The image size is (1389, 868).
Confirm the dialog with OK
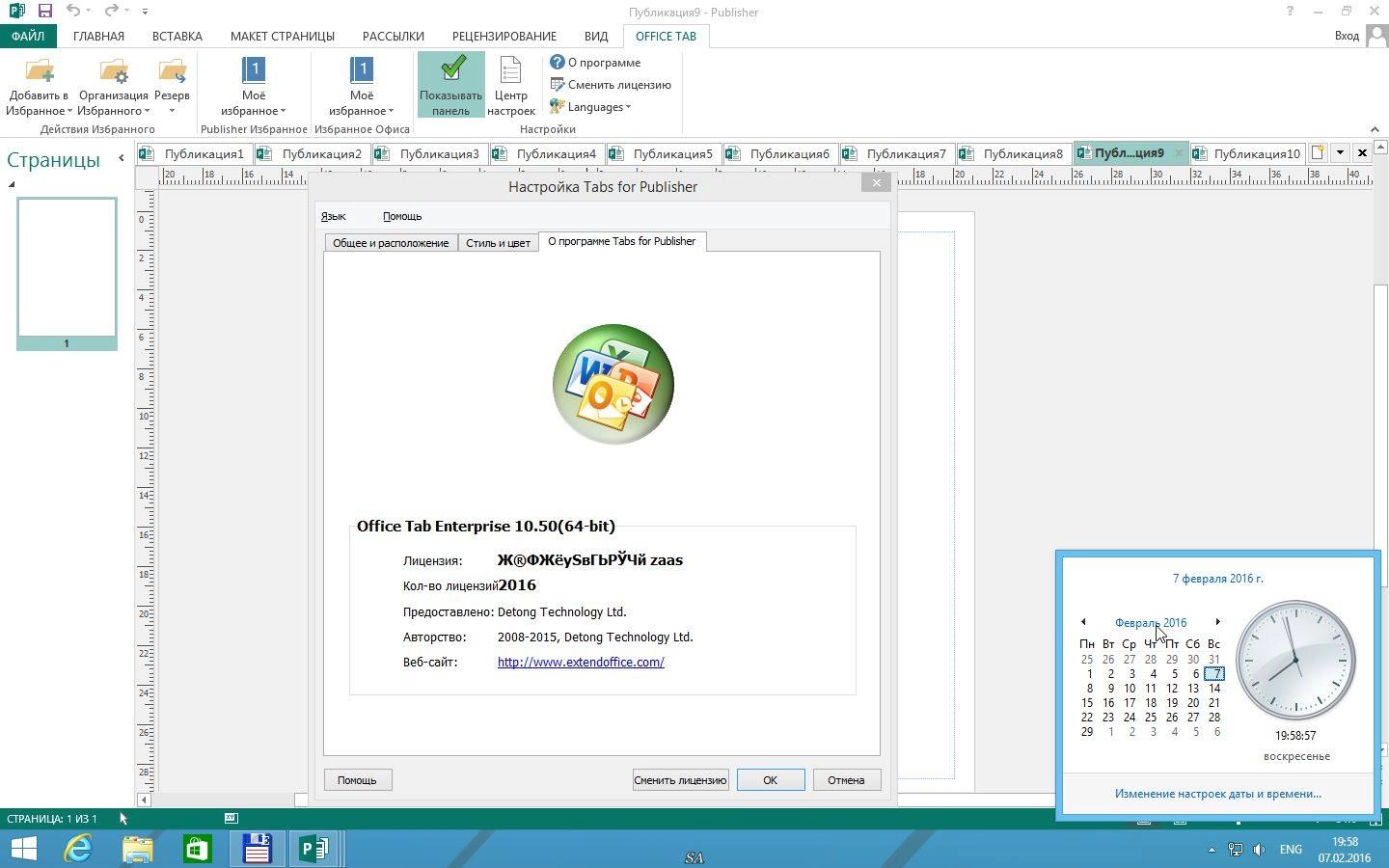[770, 779]
